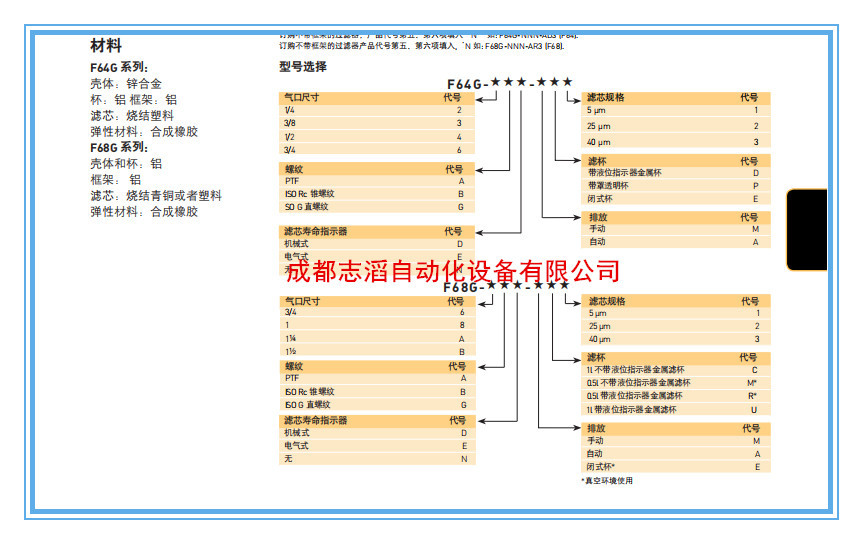Select the 1¼ port size row, code A
The width and height of the screenshot is (863, 544).
[x=378, y=339]
